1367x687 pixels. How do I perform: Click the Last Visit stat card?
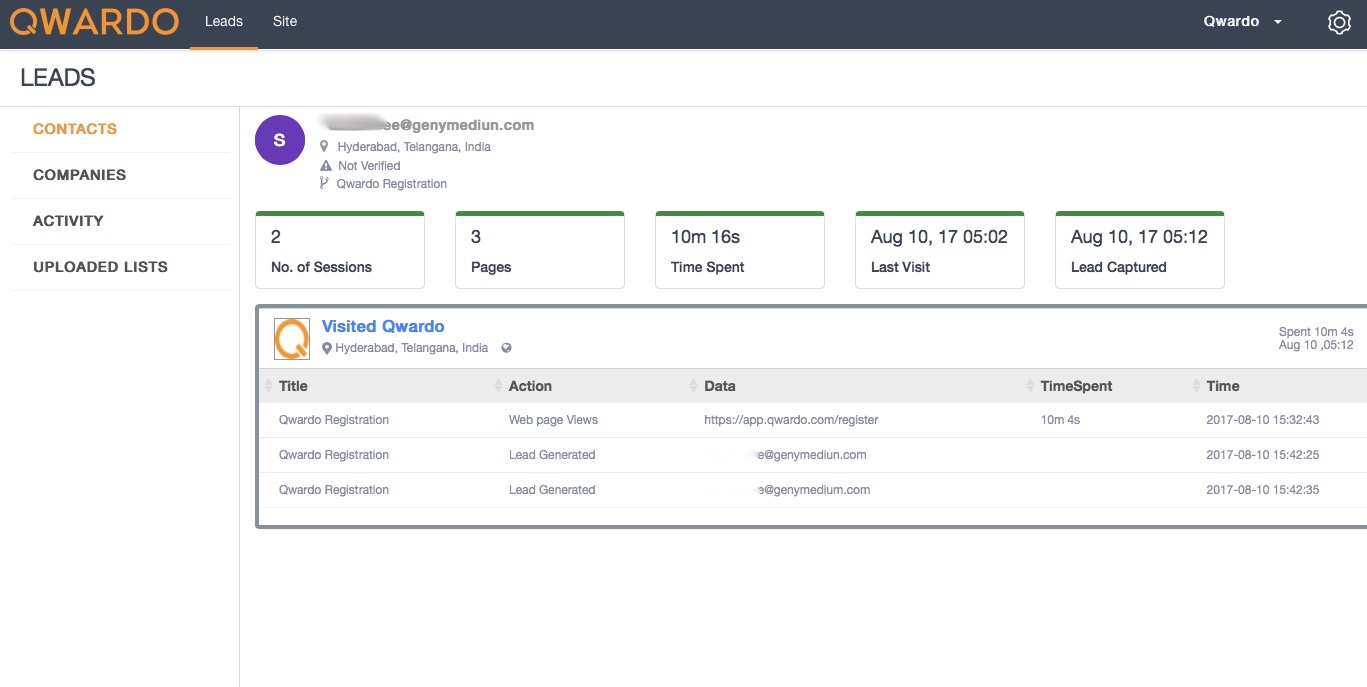[x=940, y=250]
